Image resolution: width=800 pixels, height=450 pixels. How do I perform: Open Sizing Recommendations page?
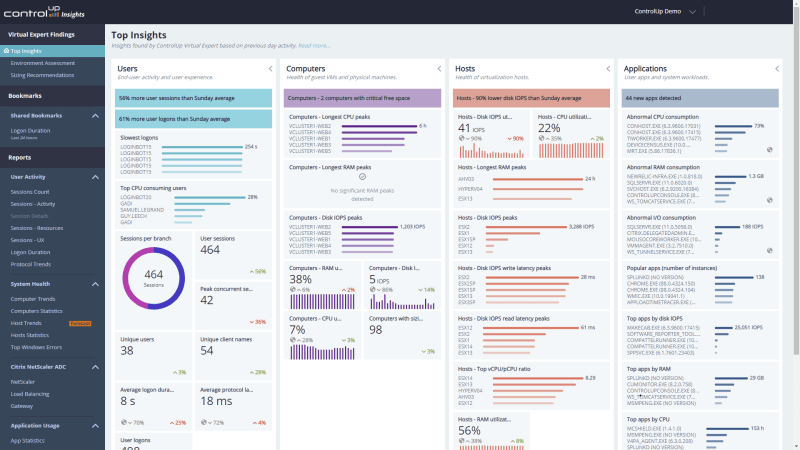tap(42, 76)
